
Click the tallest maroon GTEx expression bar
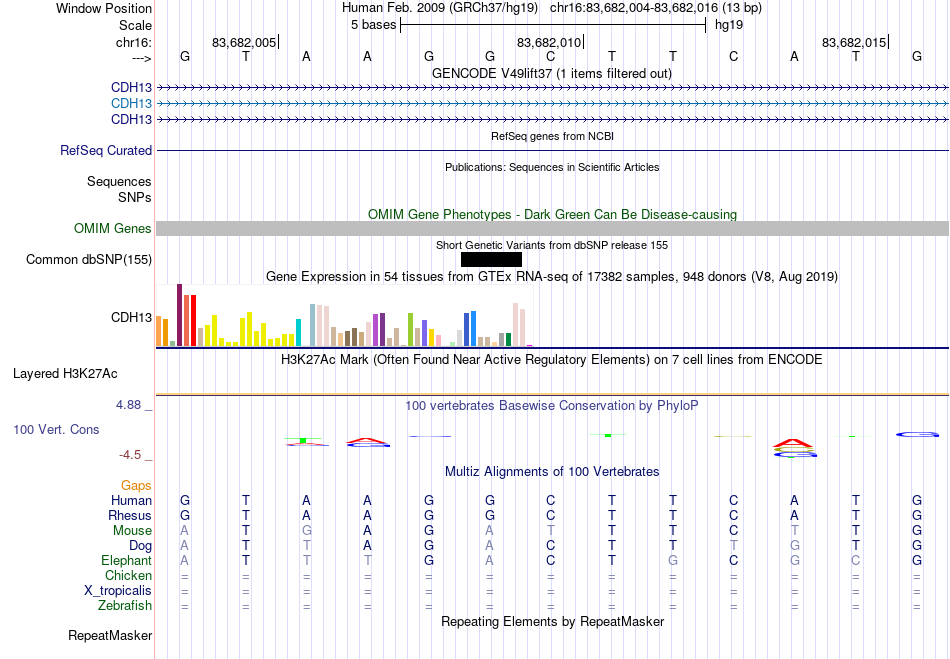point(179,315)
